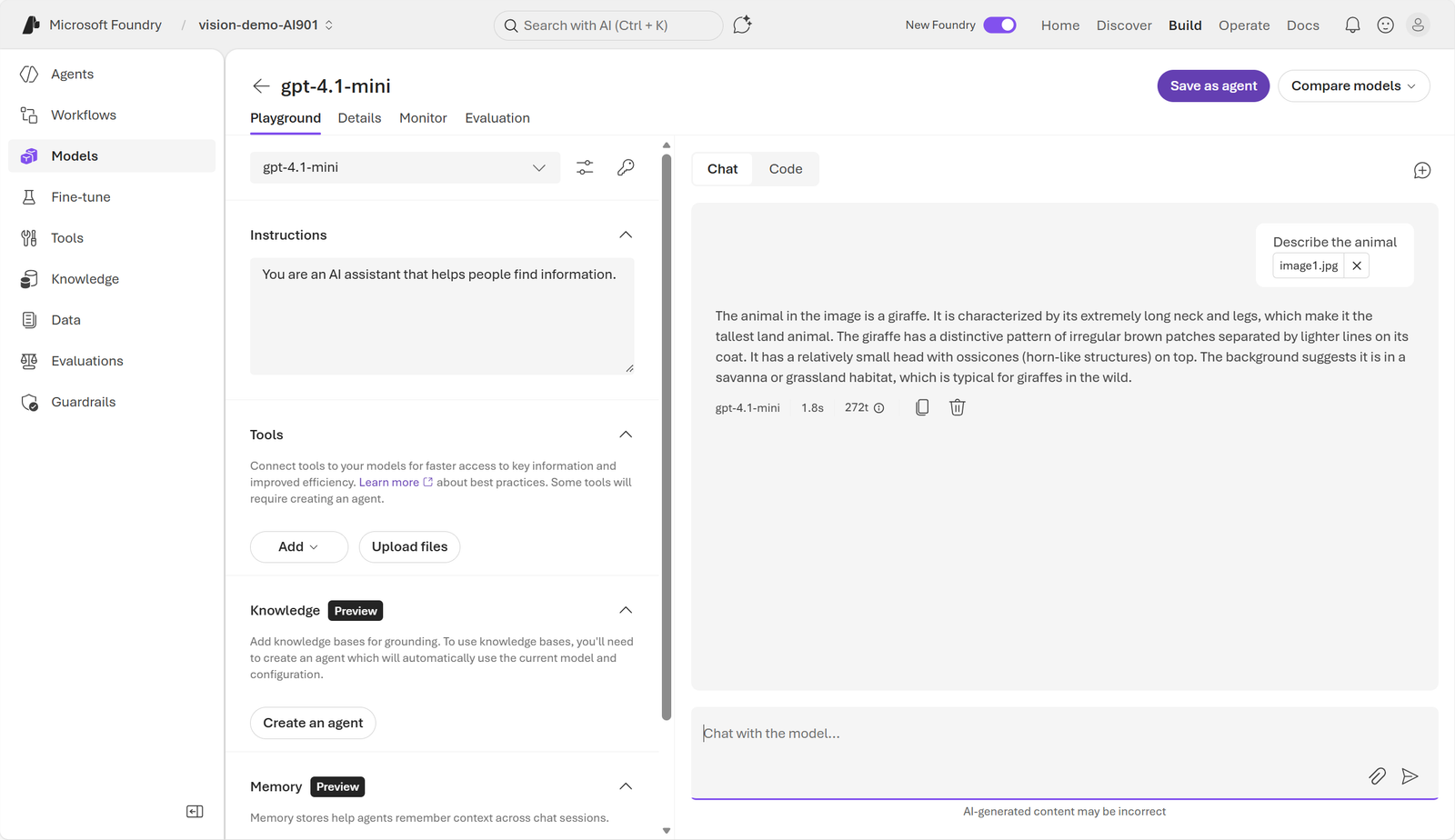This screenshot has height=840, width=1455.
Task: Show token info next to 272t
Action: [879, 408]
